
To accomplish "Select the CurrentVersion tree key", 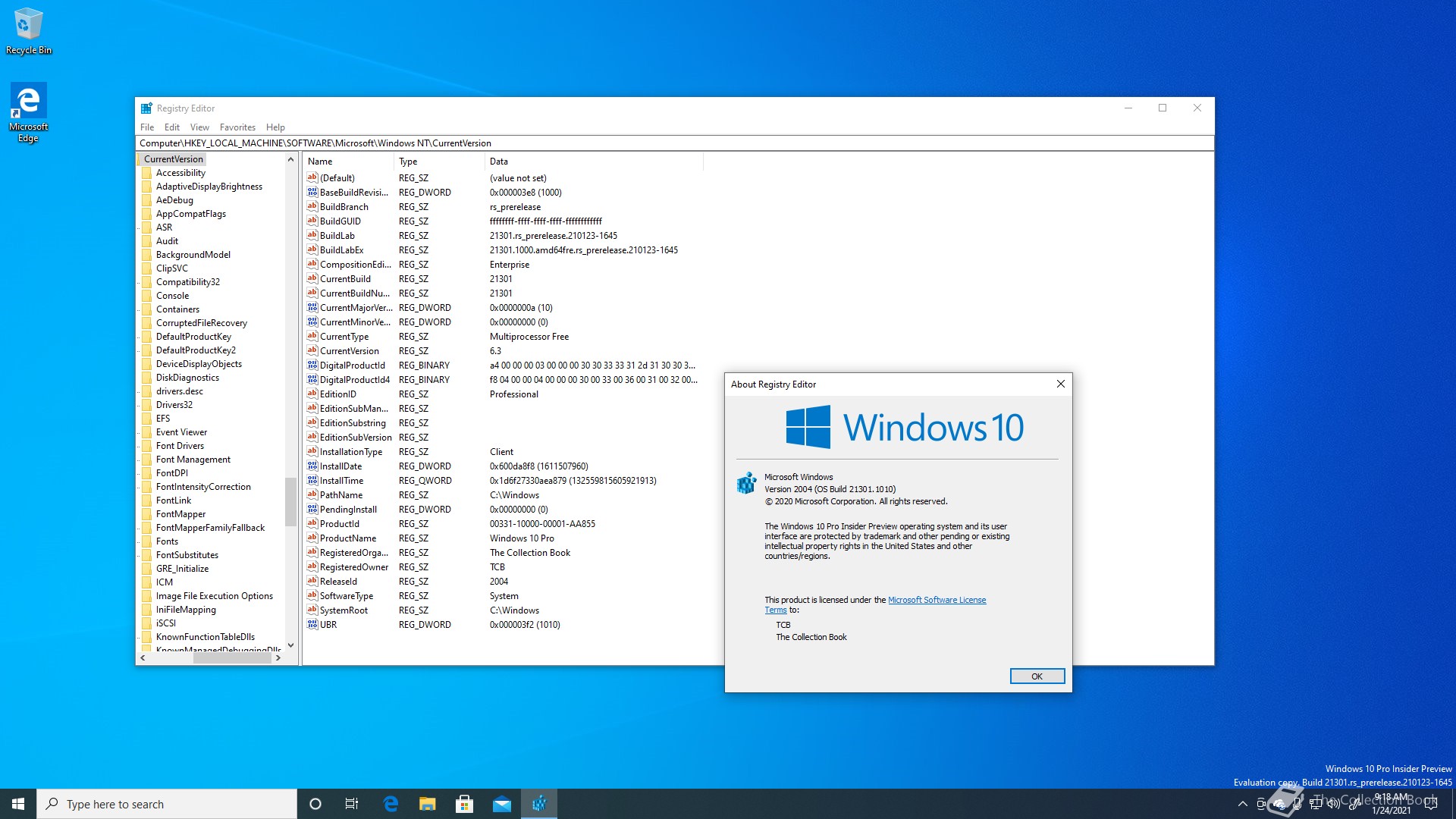I will click(174, 159).
